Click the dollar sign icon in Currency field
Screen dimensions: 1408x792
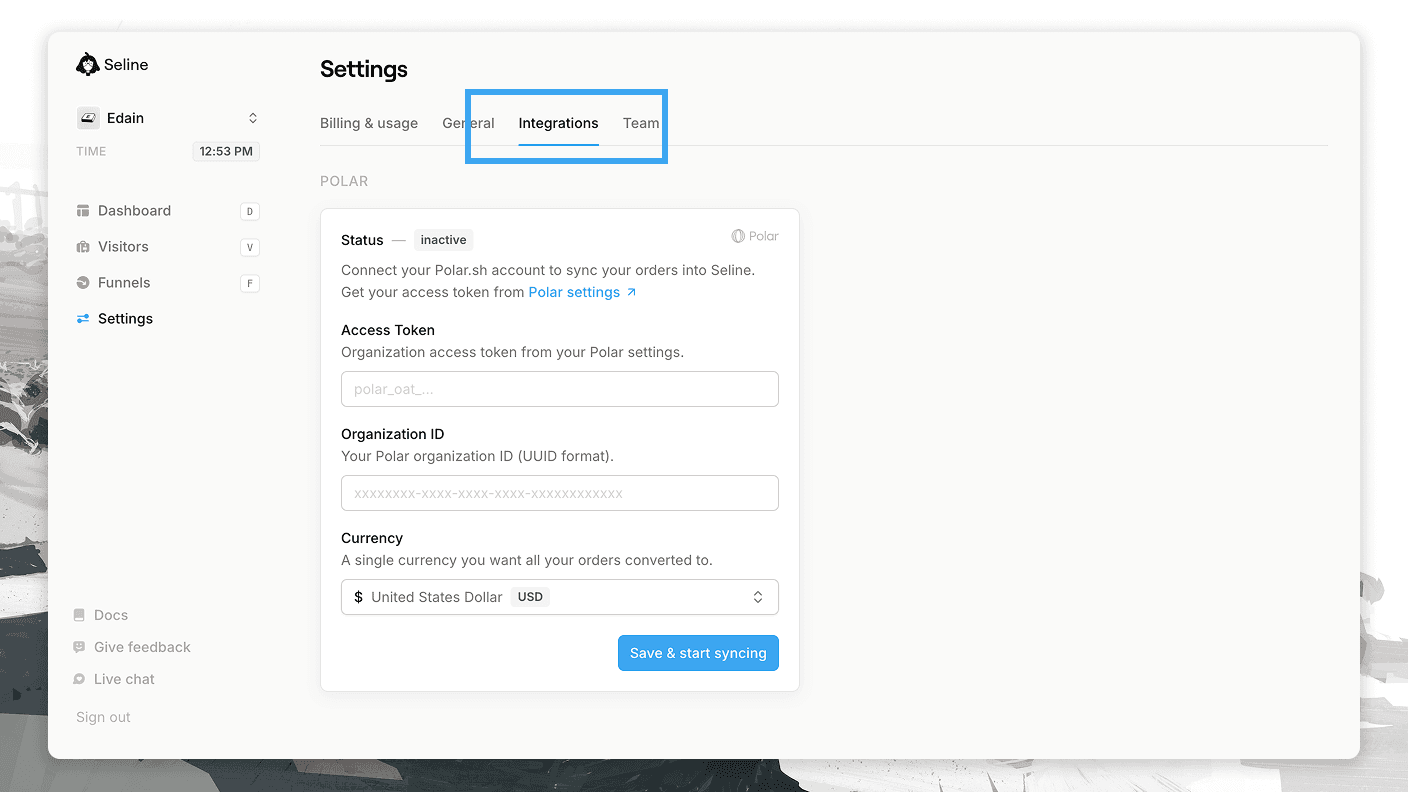pos(359,597)
